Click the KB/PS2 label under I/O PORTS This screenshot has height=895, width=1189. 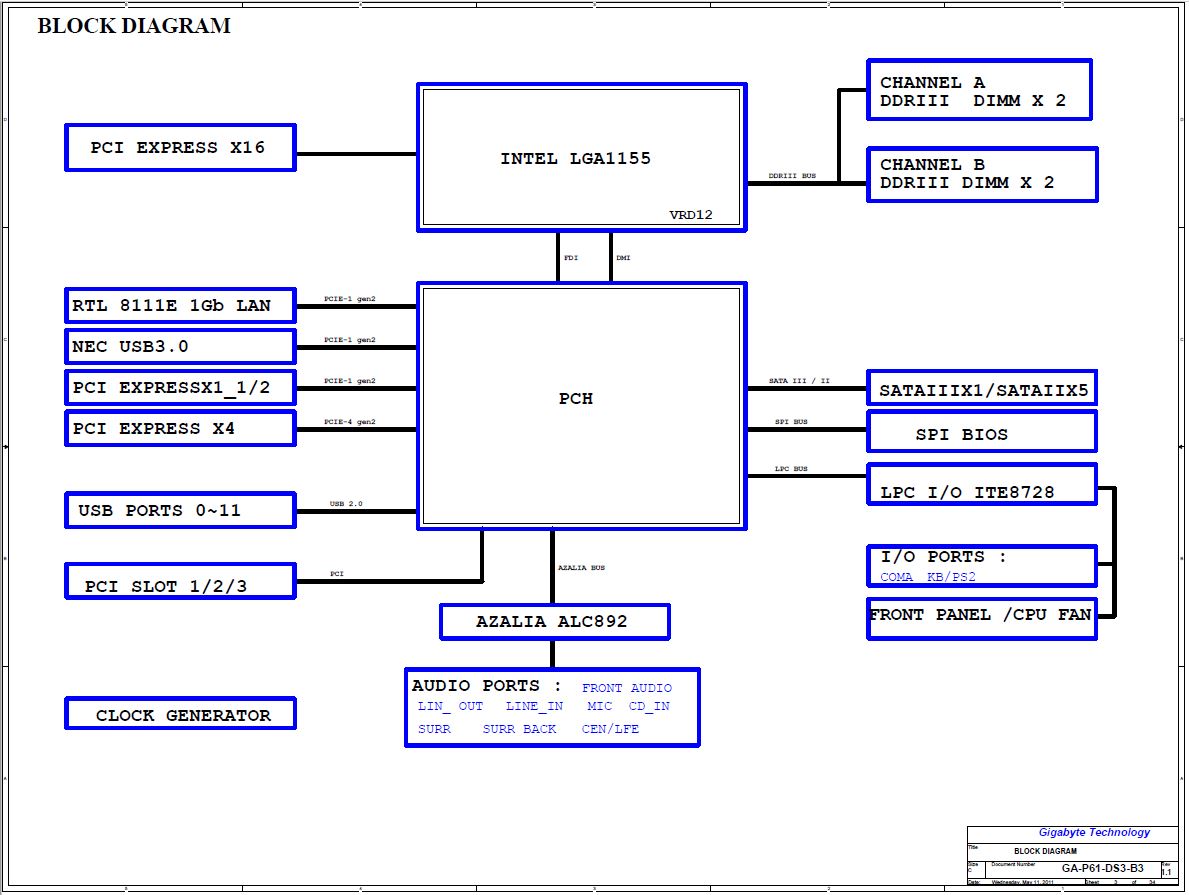tap(951, 577)
